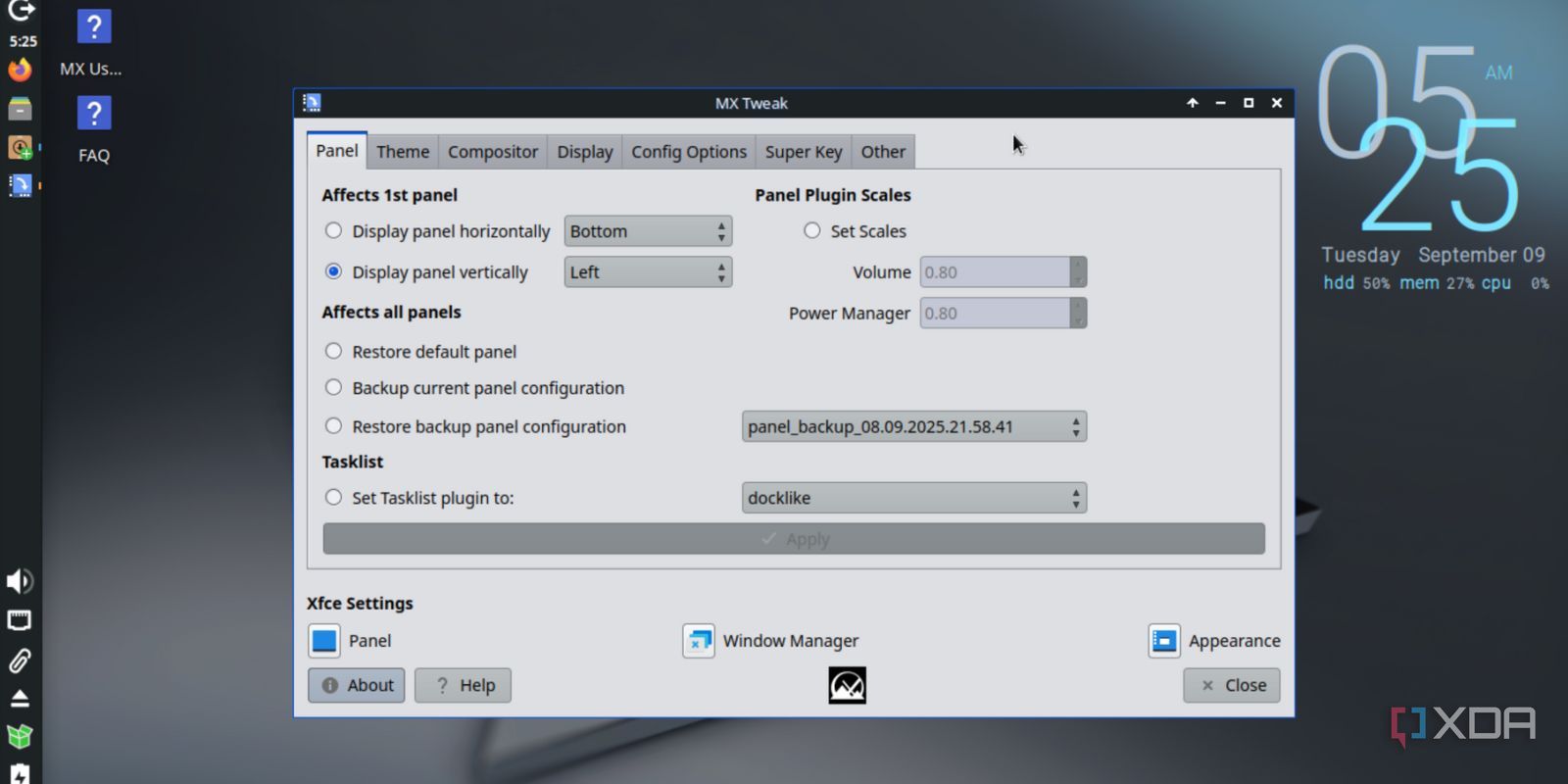Click the 'mem' usage readout in widget
Screen dimensions: 1568x784
[1437, 283]
